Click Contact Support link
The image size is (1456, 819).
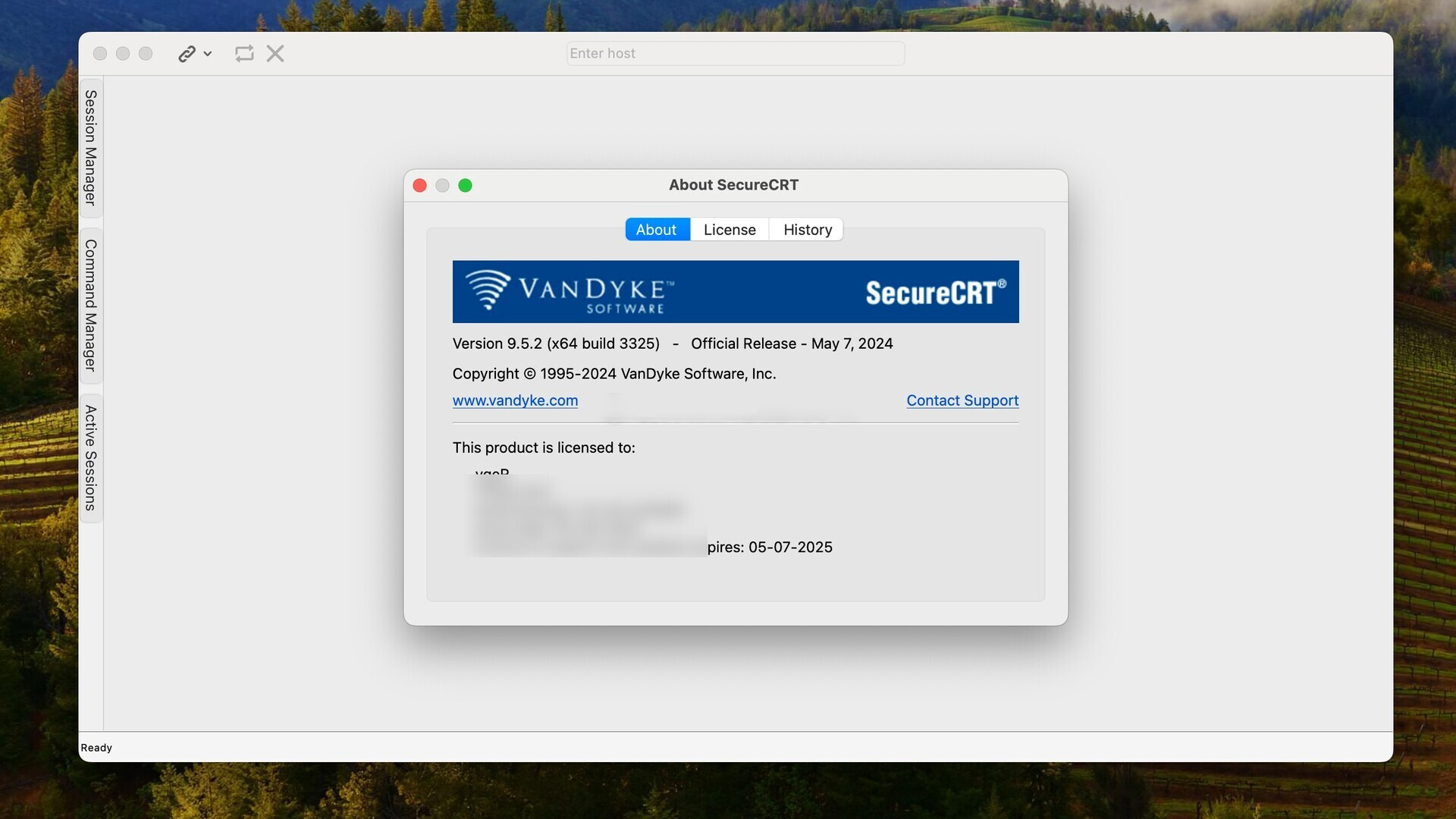[x=963, y=400]
